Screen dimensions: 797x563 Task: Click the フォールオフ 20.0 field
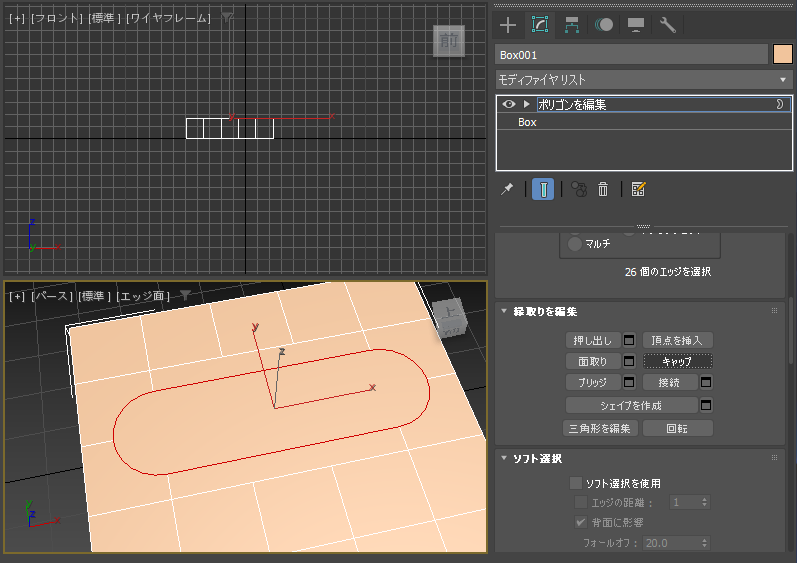coord(671,543)
